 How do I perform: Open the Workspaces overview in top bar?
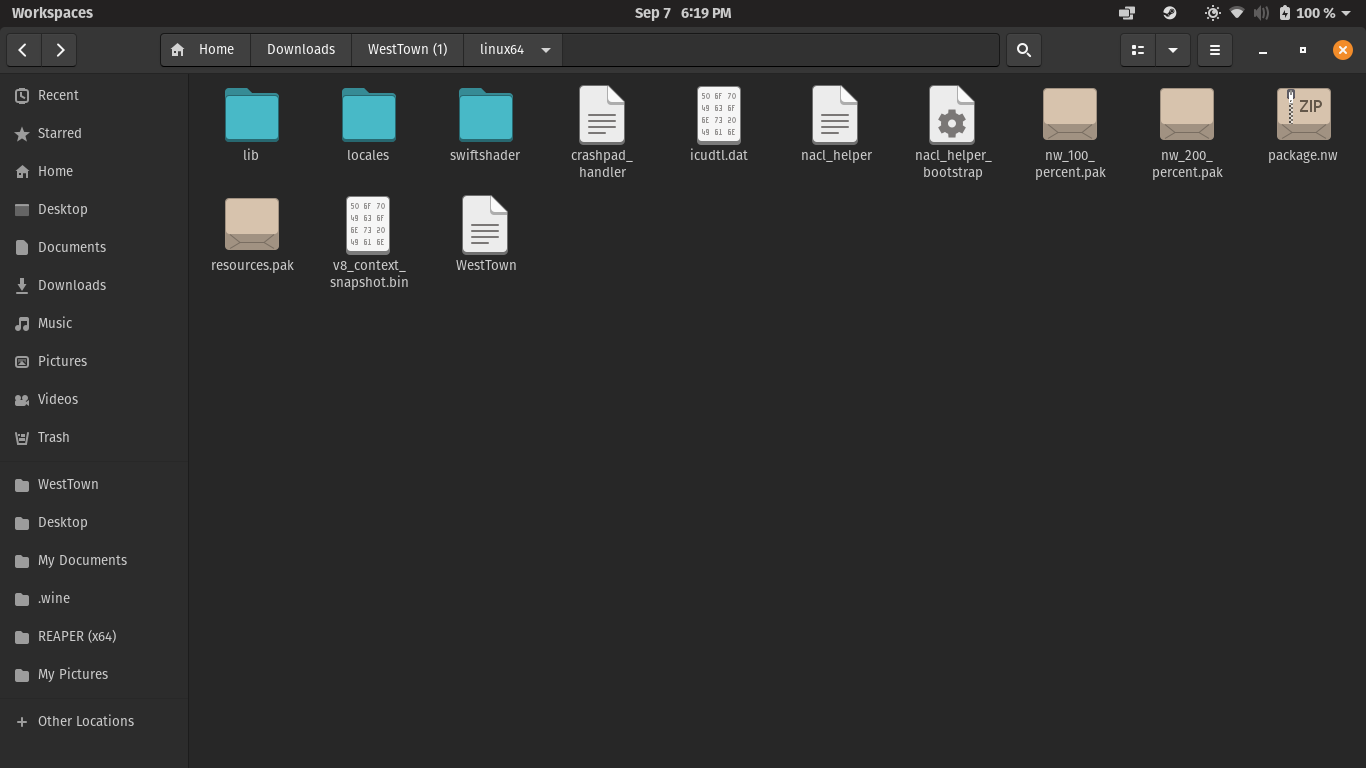(x=52, y=13)
